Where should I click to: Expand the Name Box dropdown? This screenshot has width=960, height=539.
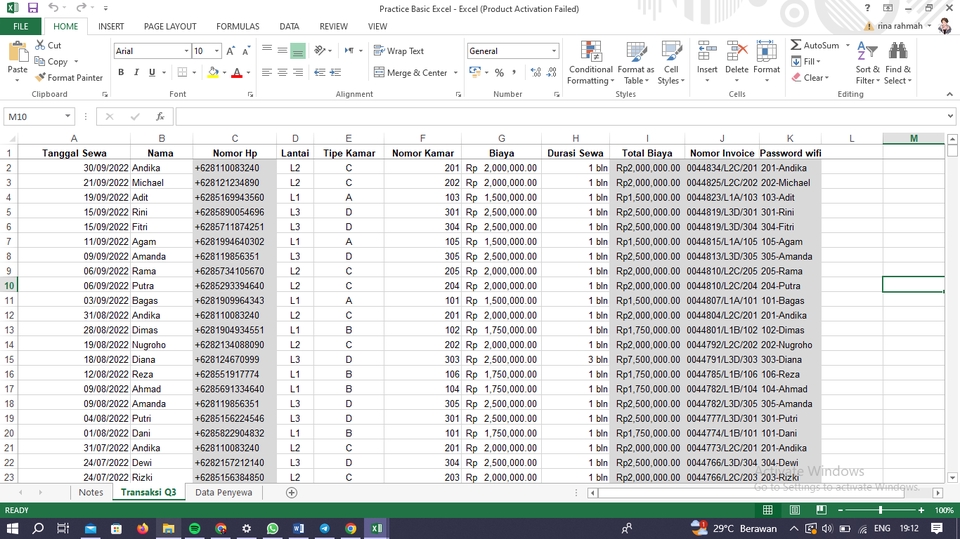pos(67,116)
